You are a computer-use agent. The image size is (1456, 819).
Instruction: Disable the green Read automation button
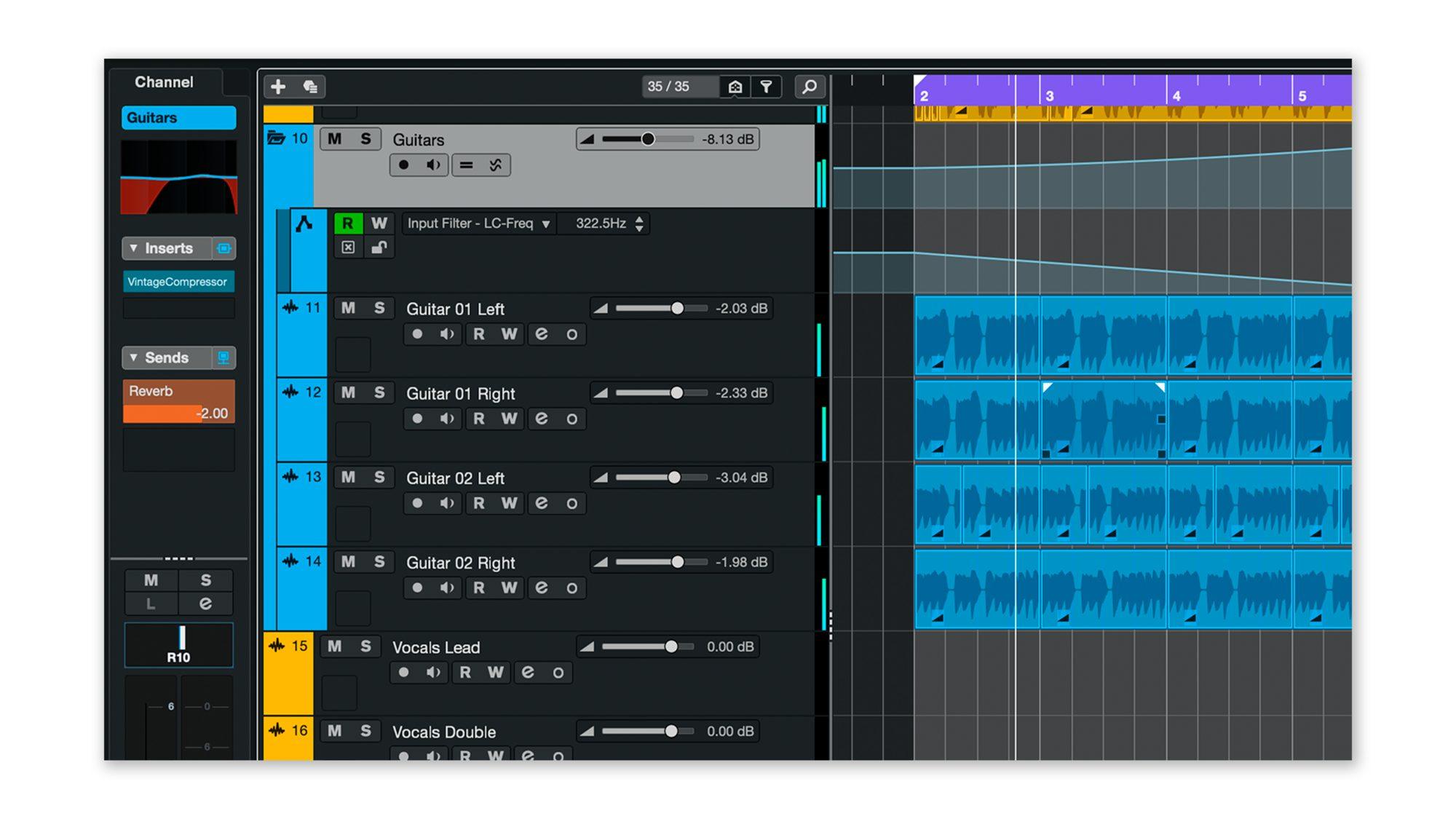point(348,223)
